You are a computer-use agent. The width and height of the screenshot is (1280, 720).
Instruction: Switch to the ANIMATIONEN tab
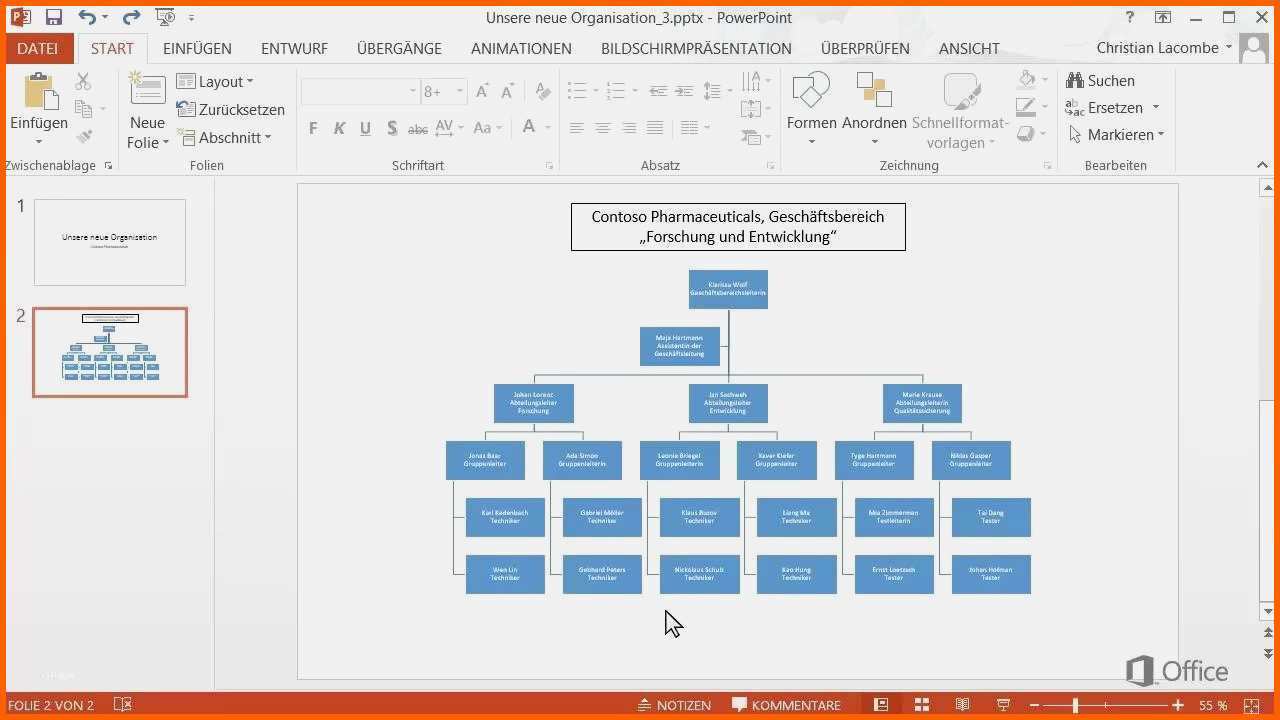(x=521, y=48)
